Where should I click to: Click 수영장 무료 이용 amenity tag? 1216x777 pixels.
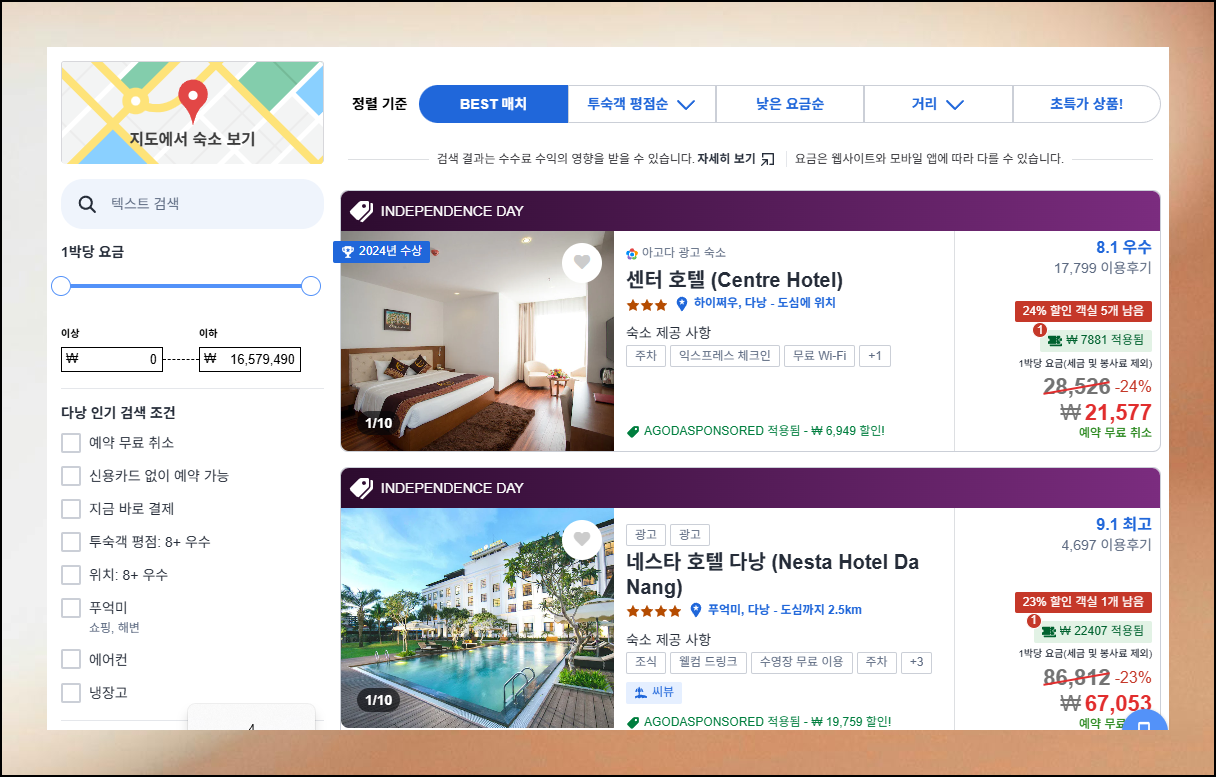(803, 662)
